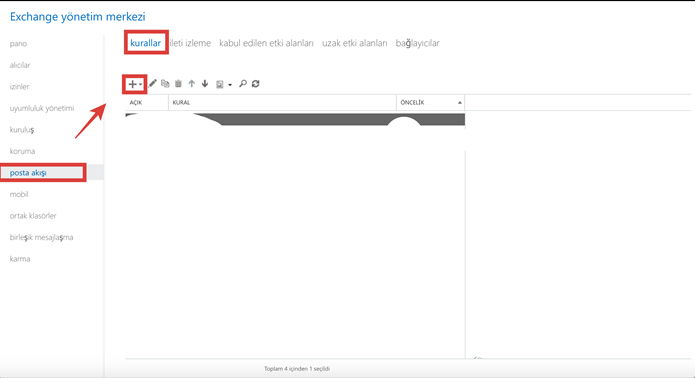Open alıcılar in the sidebar
The height and width of the screenshot is (378, 695).
click(x=20, y=65)
